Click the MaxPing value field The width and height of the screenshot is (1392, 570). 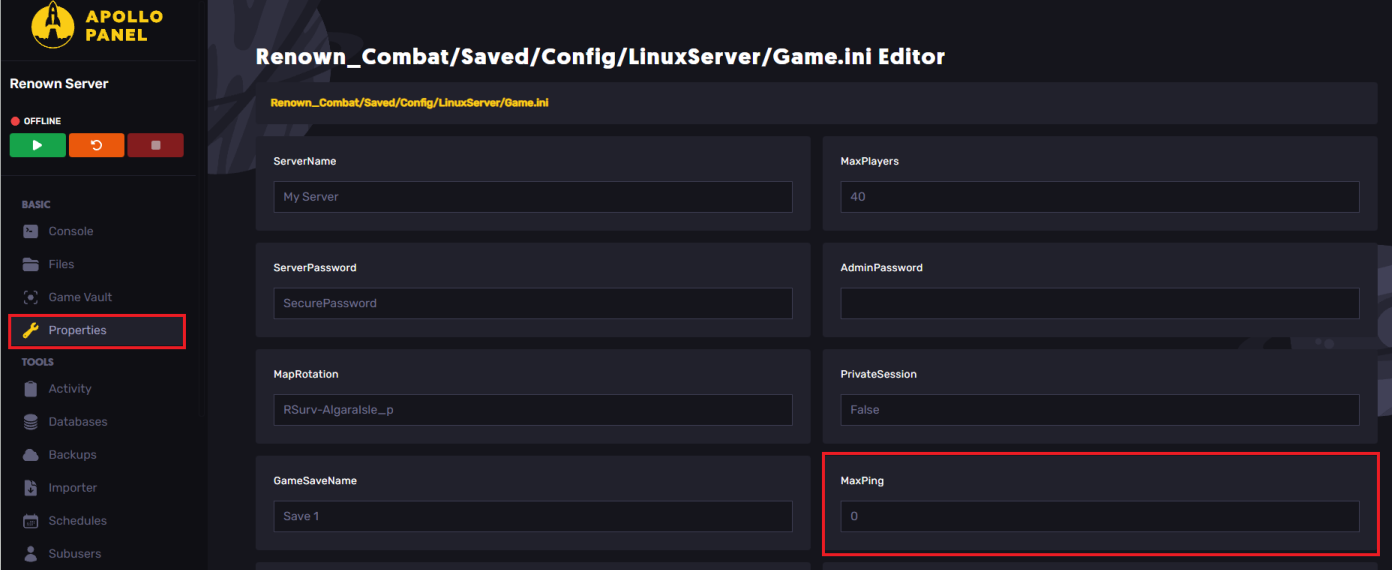point(1099,516)
